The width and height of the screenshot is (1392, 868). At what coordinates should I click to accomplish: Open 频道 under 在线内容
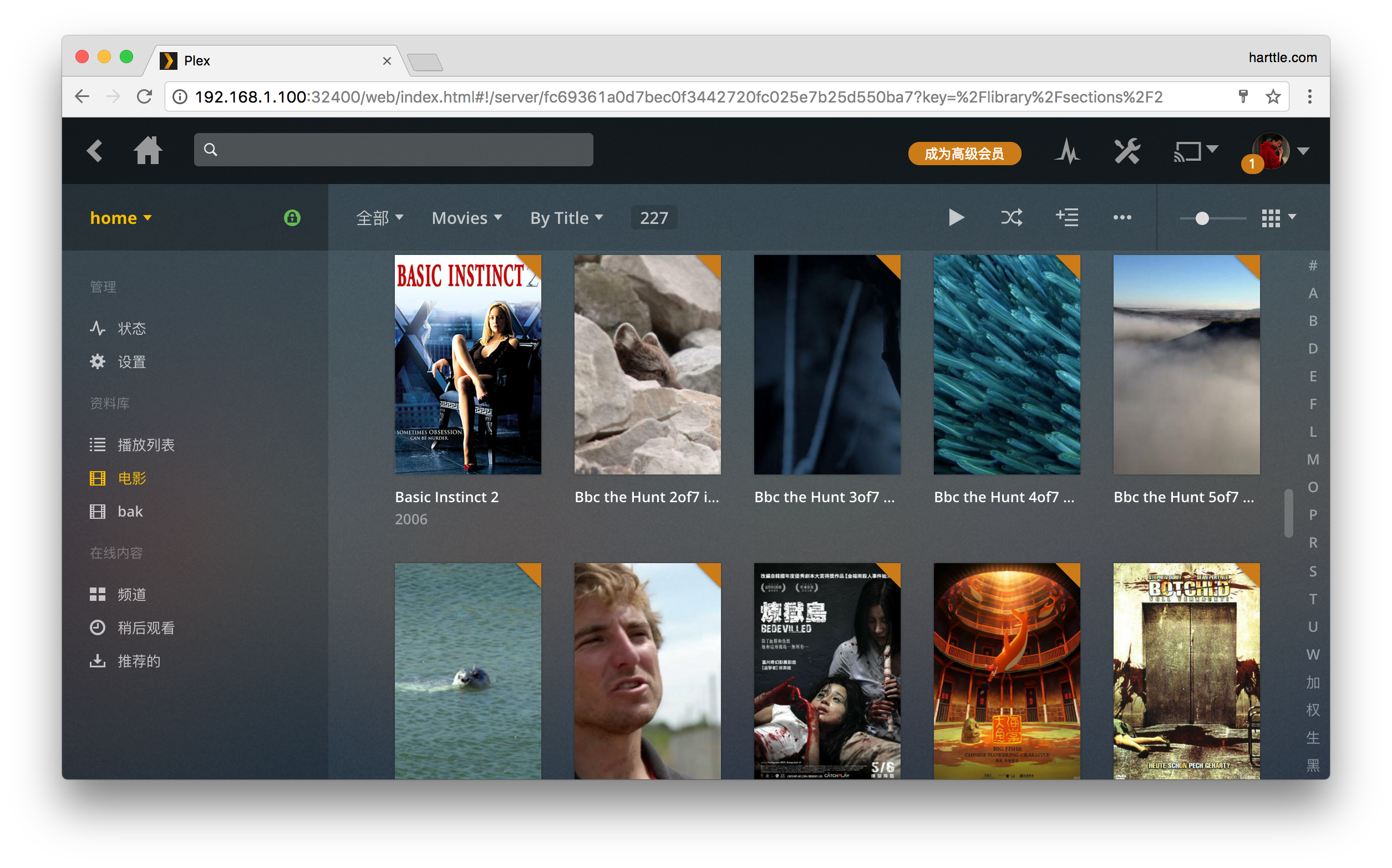coord(131,594)
